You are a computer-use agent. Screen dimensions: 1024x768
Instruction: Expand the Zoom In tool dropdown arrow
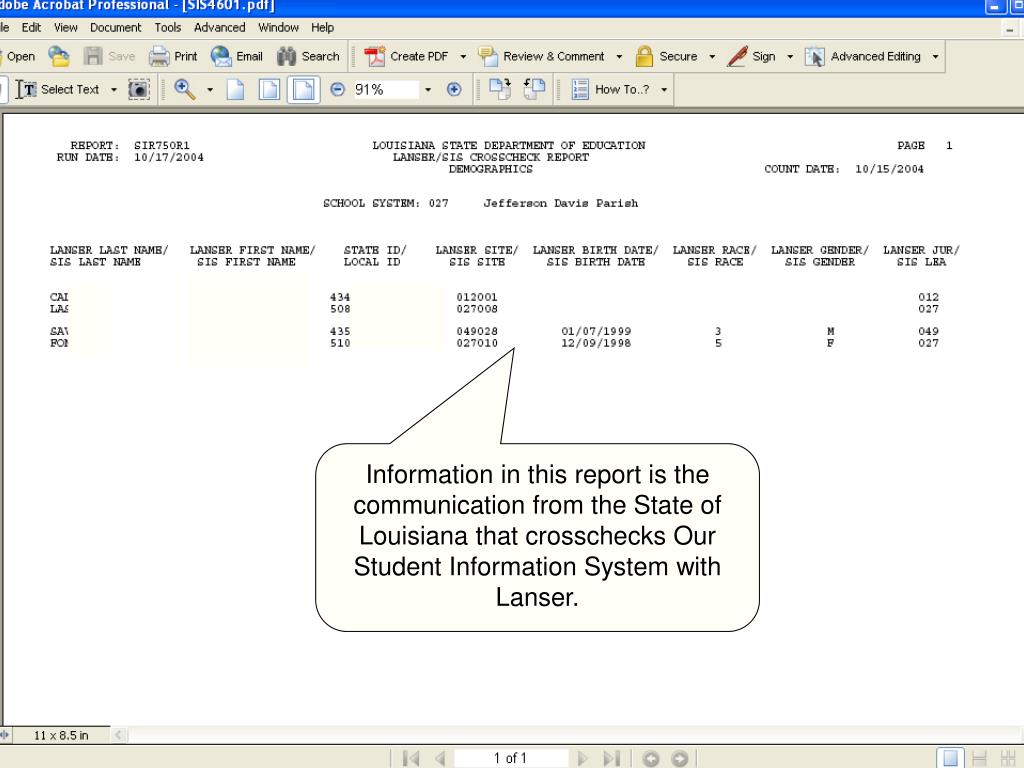(210, 89)
